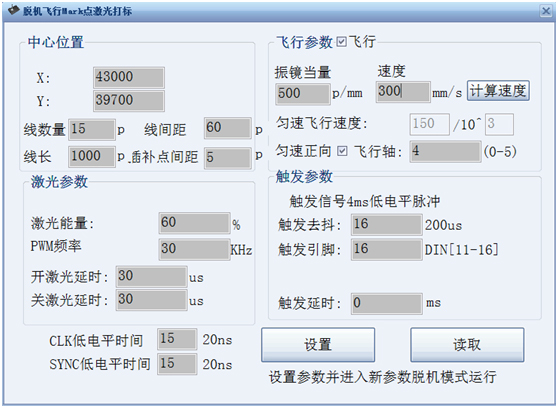Click the 计算速度 button
Image resolution: width=558 pixels, height=408 pixels.
[498, 91]
